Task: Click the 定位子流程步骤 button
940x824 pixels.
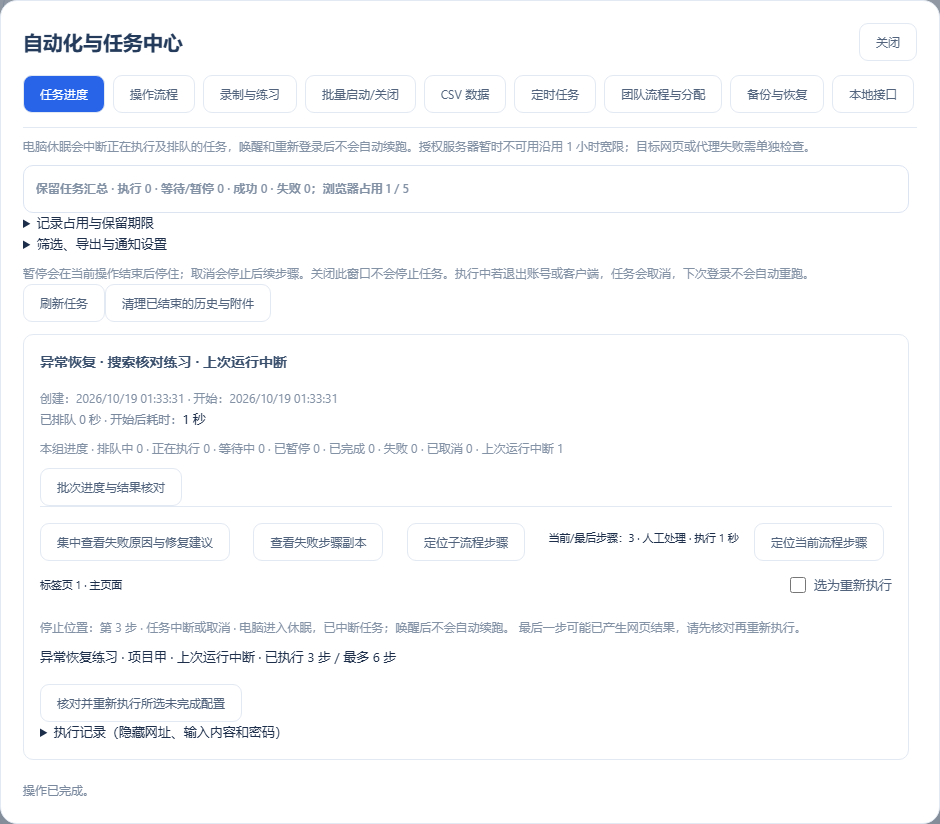Action: (466, 542)
